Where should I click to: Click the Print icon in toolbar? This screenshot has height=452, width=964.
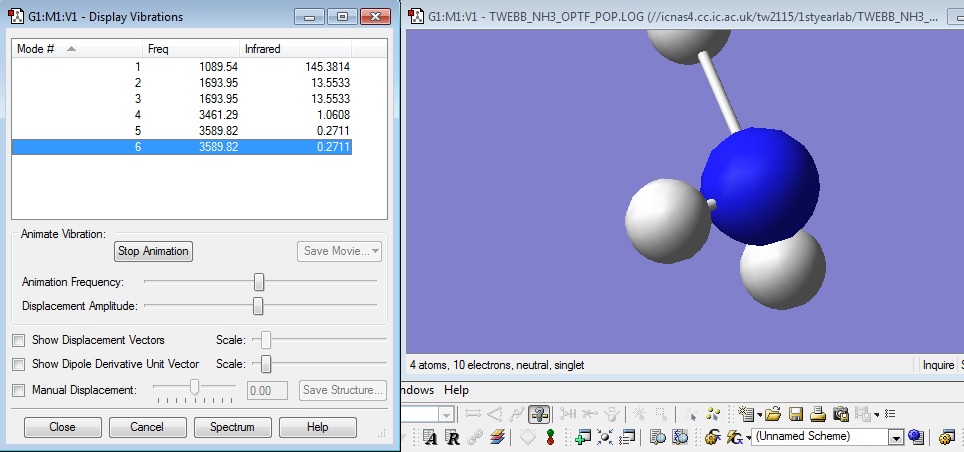click(817, 414)
